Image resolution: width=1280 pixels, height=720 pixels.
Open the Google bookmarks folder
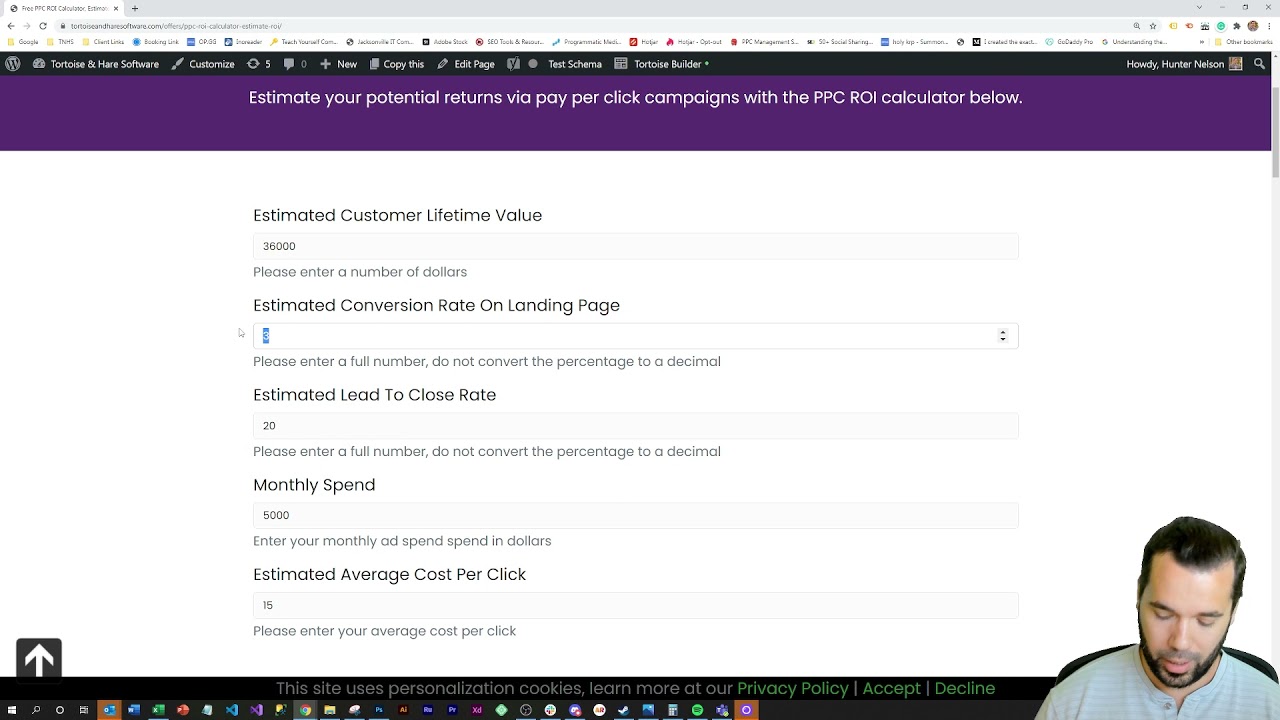23,42
